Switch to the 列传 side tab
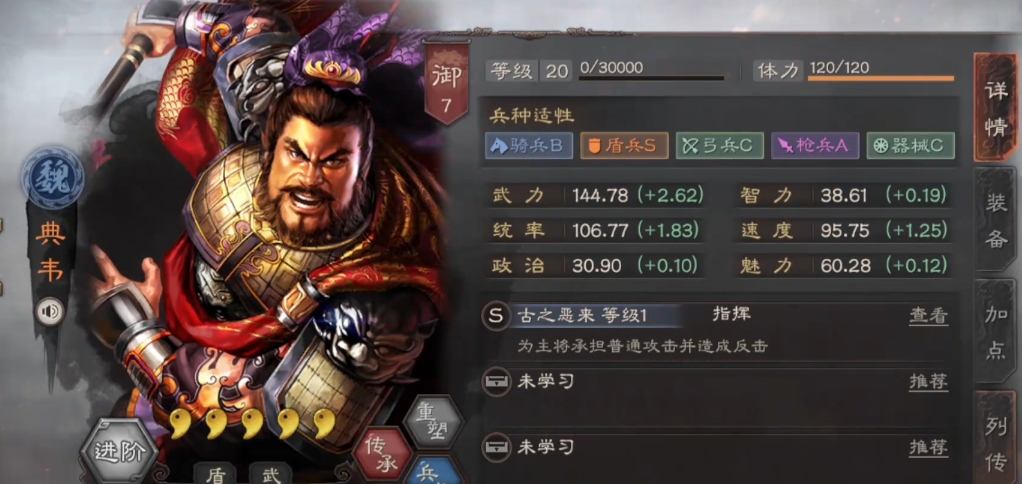 tap(997, 440)
